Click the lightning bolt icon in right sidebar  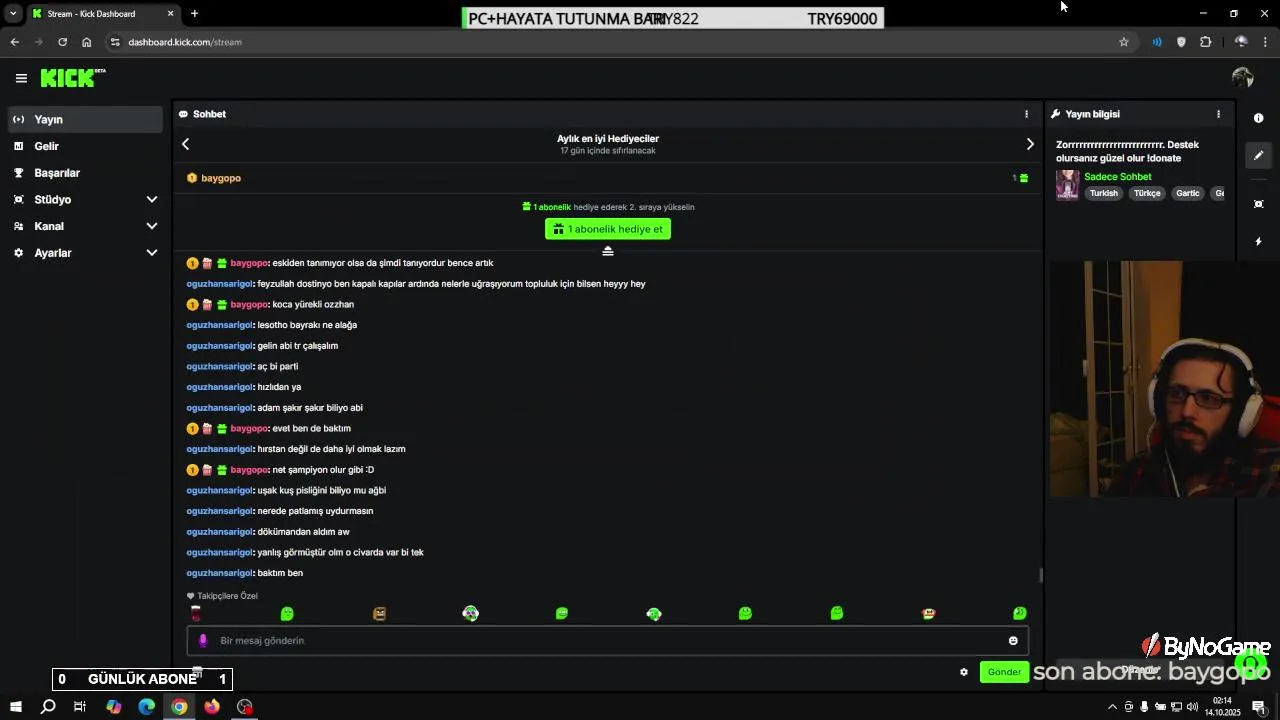[x=1259, y=241]
